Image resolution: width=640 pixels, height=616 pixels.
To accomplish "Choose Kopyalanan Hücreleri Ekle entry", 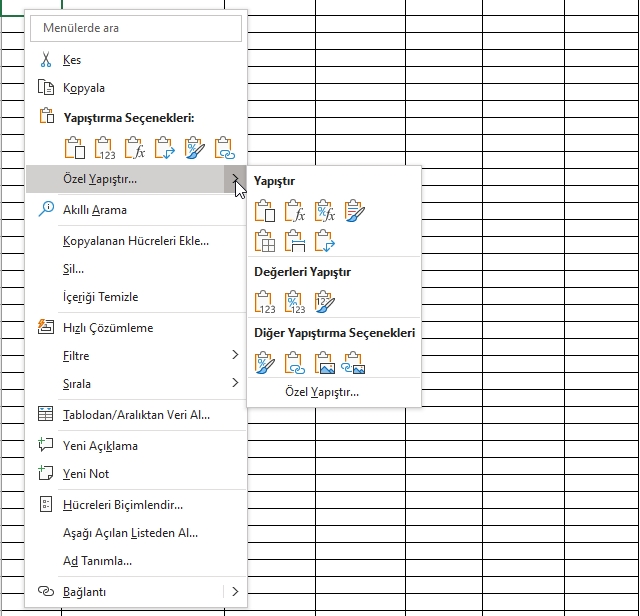I will [136, 241].
